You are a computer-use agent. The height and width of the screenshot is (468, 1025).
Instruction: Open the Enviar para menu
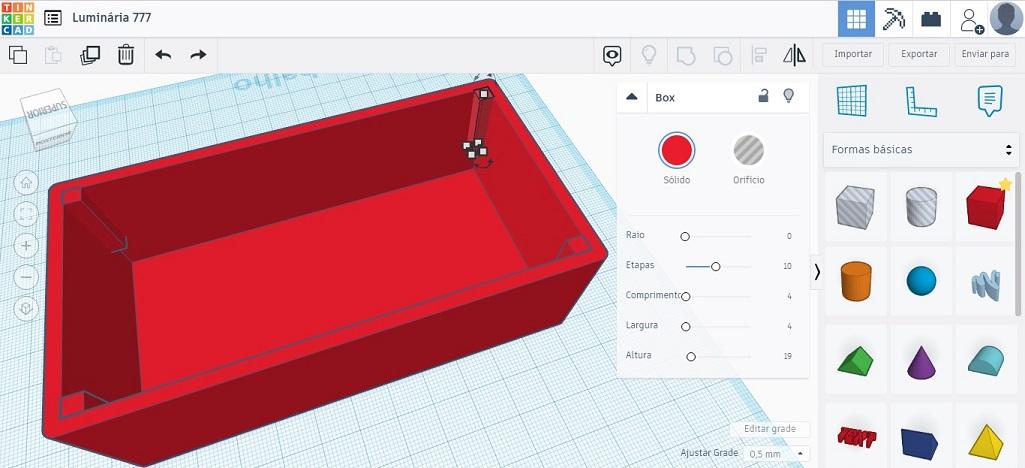point(985,54)
